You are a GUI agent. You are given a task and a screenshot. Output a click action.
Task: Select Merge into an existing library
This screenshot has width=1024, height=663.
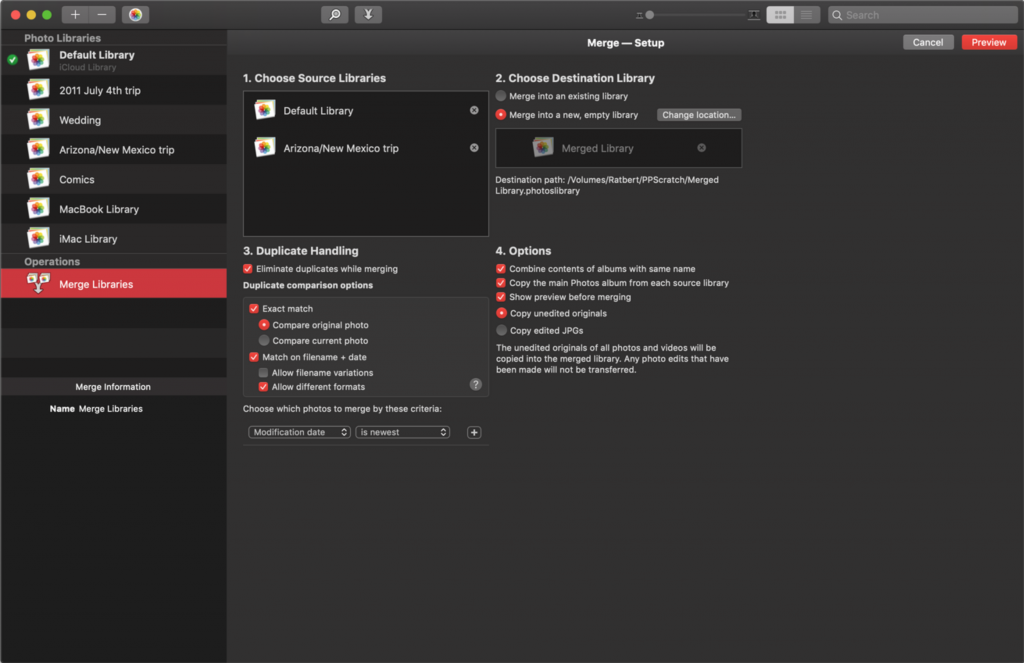tap(501, 96)
